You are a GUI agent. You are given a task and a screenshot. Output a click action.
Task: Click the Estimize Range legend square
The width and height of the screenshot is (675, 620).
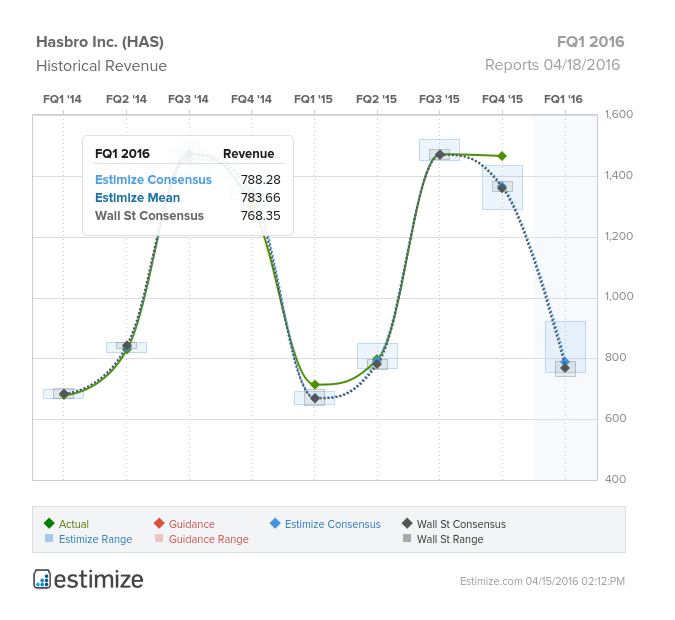click(x=49, y=538)
